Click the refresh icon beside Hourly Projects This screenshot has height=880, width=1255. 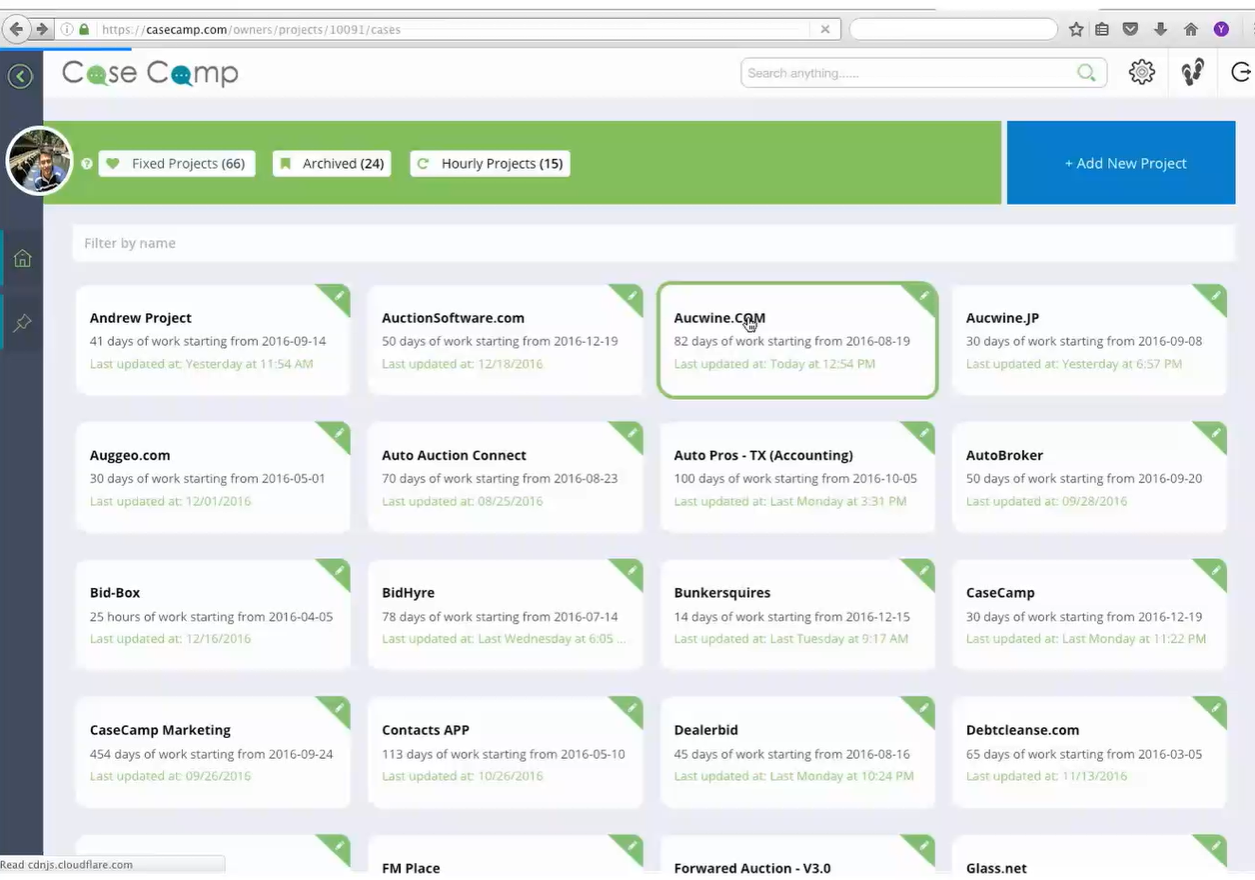coord(423,163)
